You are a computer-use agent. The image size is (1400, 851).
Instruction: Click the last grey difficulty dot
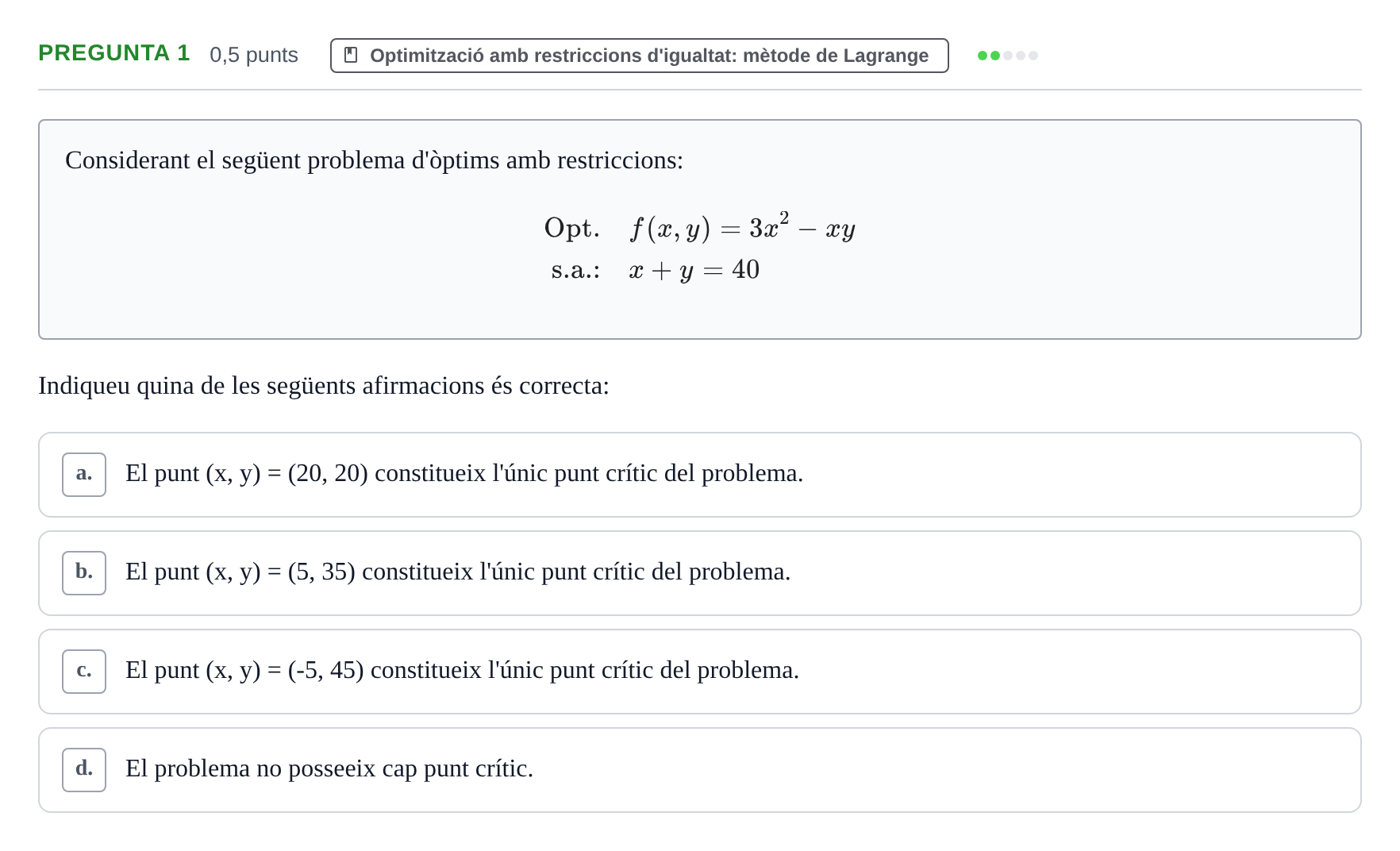[1033, 56]
